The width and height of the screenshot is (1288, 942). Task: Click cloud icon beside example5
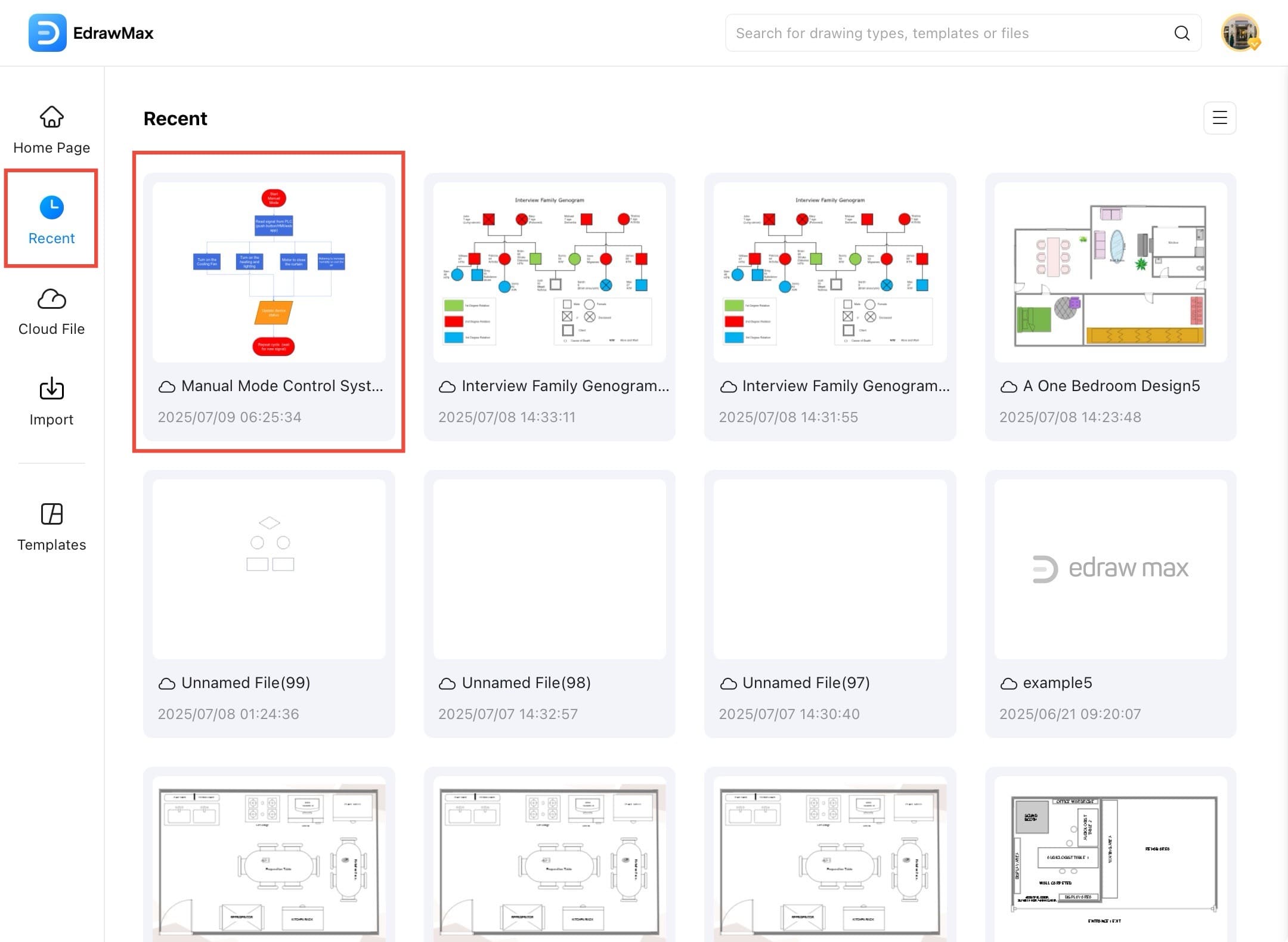1008,684
